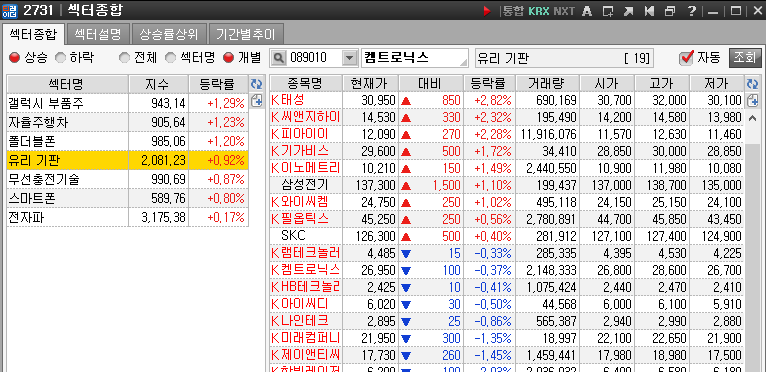The image size is (766, 372).
Task: Sort by the 고가 column header
Action: tap(661, 84)
